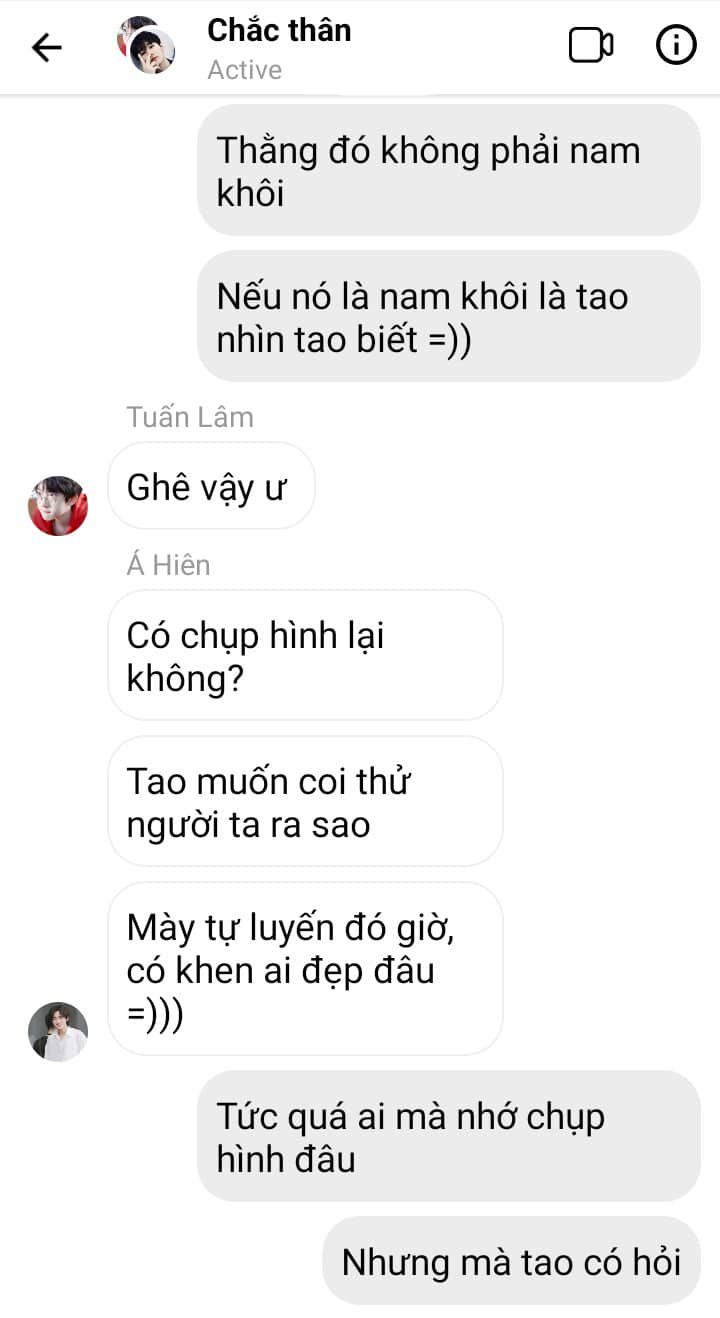Open the group avatar in the header
This screenshot has height=1318, width=720.
point(146,45)
